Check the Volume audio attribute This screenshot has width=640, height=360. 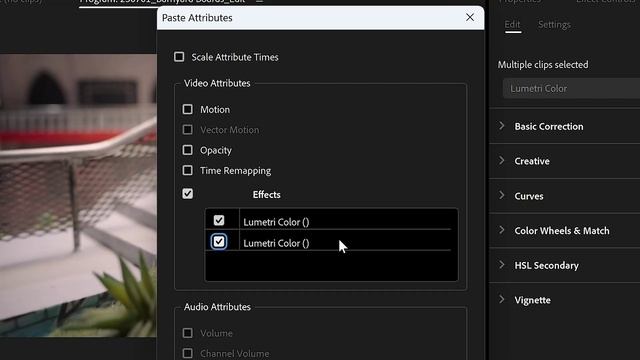pos(187,333)
